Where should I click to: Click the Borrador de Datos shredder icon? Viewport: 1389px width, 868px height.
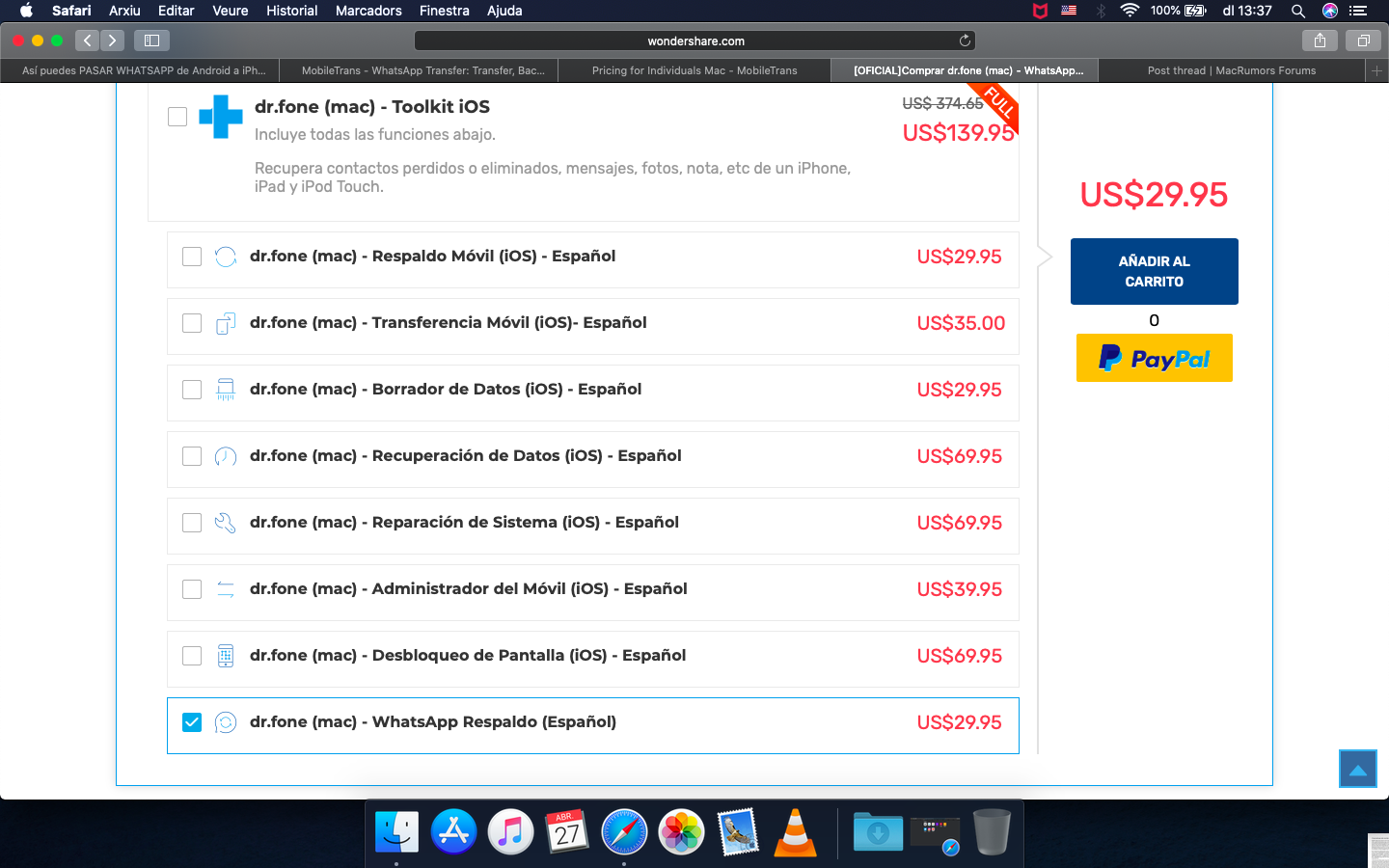pos(226,390)
